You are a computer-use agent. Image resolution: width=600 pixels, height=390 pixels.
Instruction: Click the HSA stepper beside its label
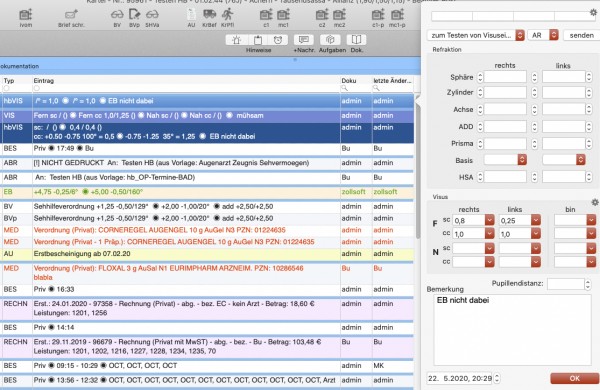(480, 177)
